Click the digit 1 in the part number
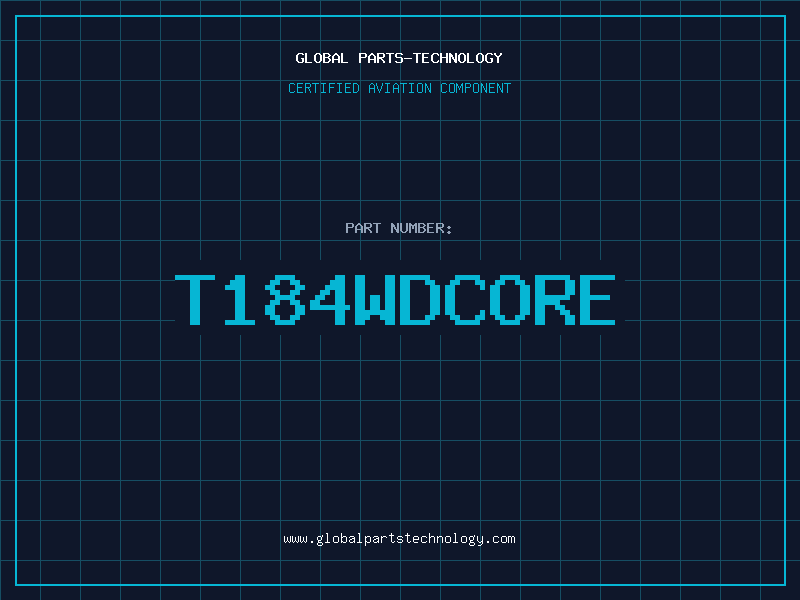Screen dimensions: 800x600 pyautogui.click(x=241, y=300)
